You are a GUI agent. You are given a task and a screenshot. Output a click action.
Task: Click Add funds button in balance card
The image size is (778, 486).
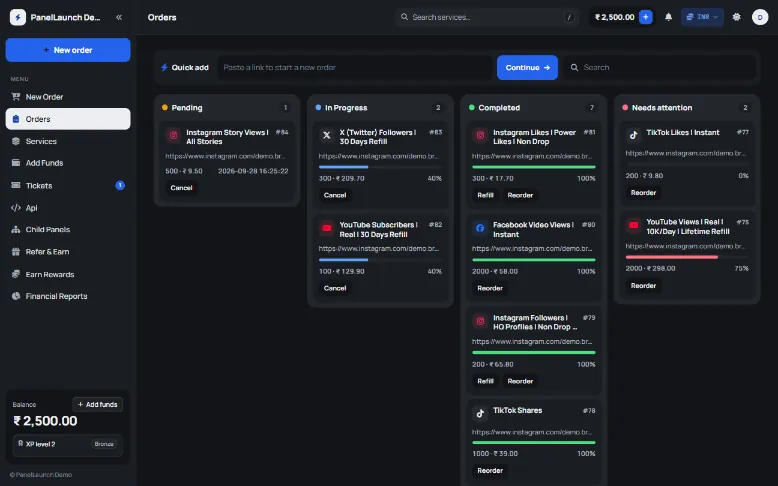tap(98, 405)
